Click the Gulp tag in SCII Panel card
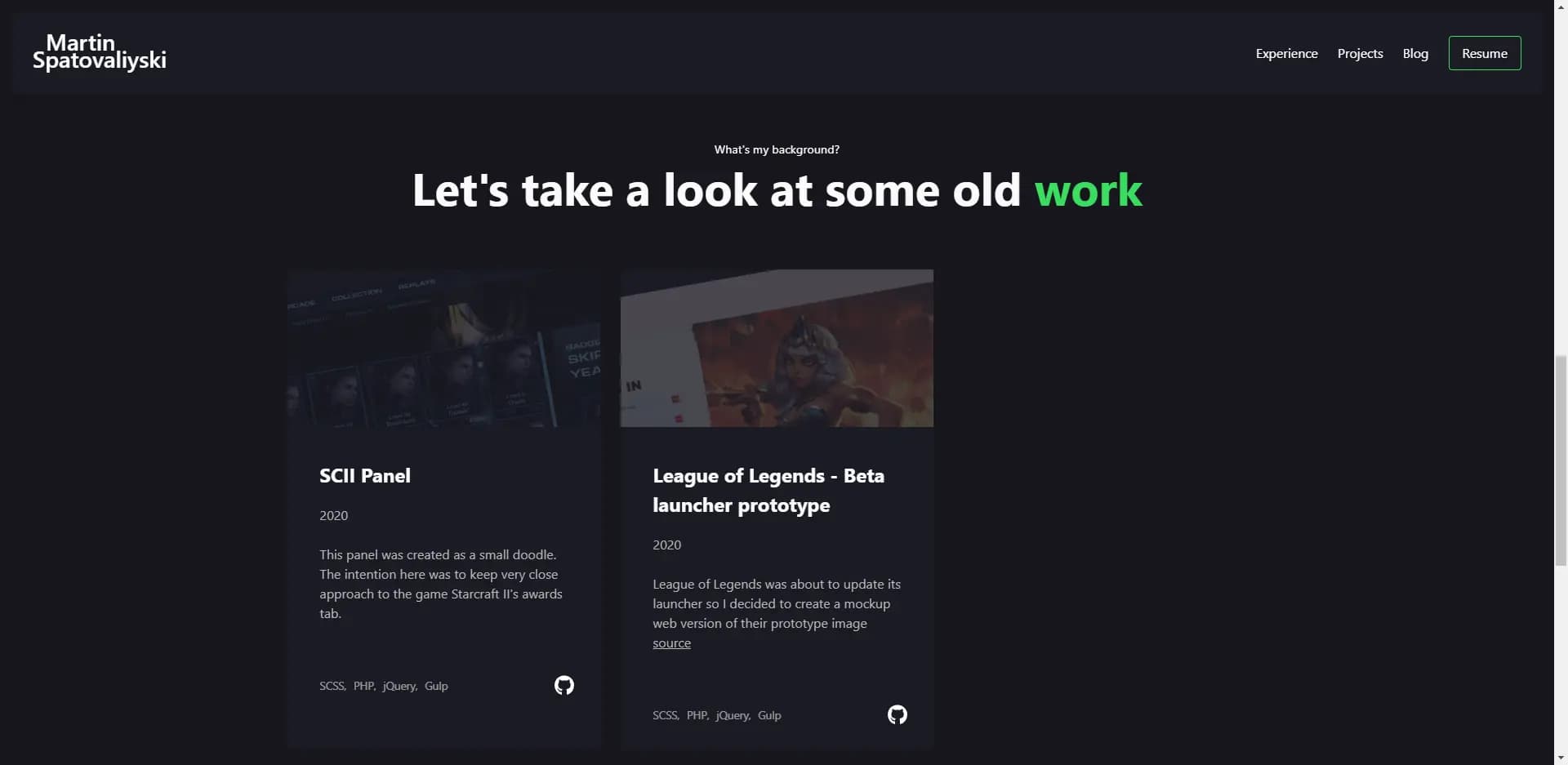The height and width of the screenshot is (765, 1568). click(x=436, y=686)
